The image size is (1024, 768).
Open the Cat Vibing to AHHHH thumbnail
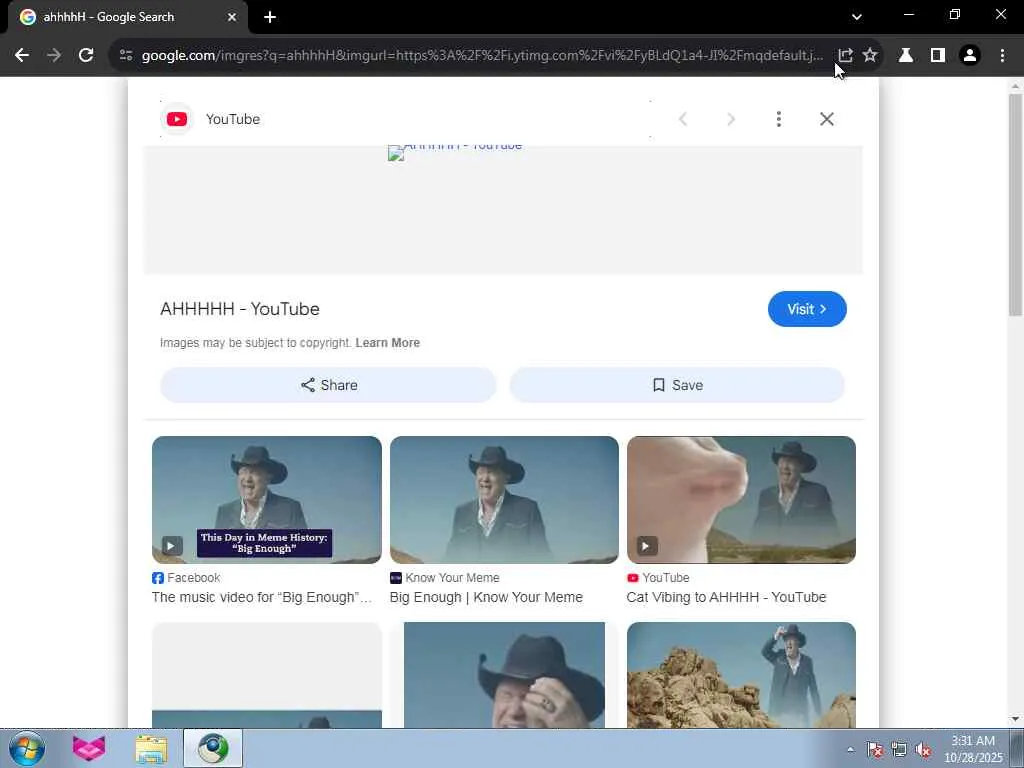pos(741,500)
